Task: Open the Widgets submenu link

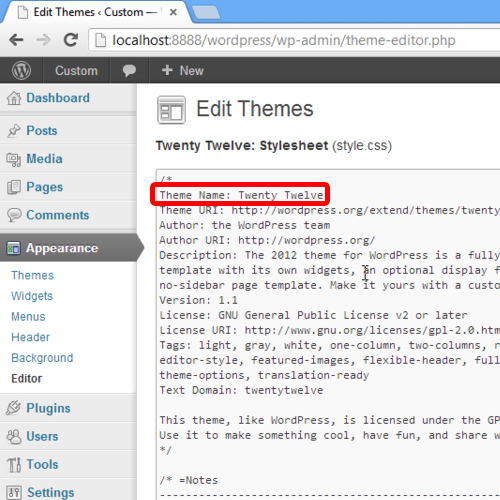Action: (x=32, y=296)
